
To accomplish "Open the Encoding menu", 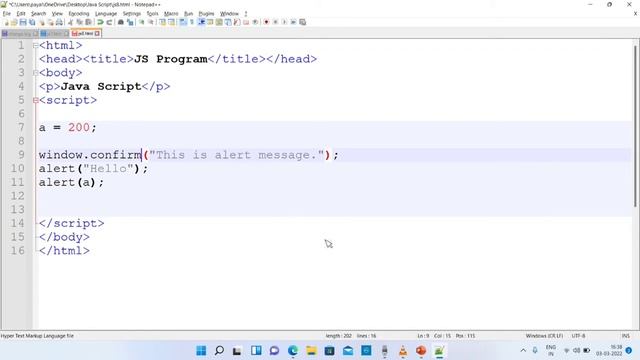I will [79, 13].
